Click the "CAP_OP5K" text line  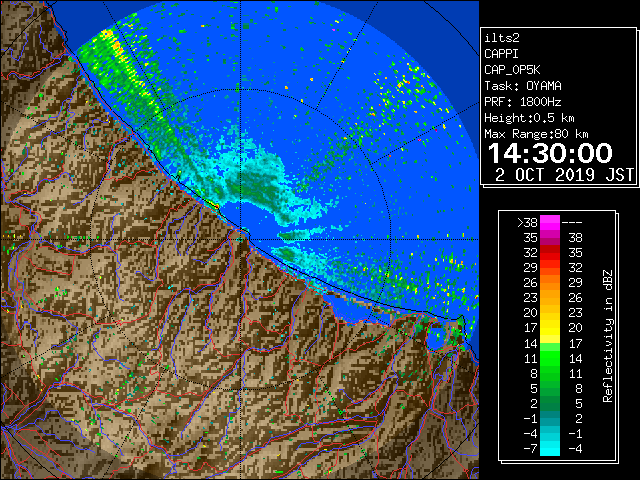512,70
